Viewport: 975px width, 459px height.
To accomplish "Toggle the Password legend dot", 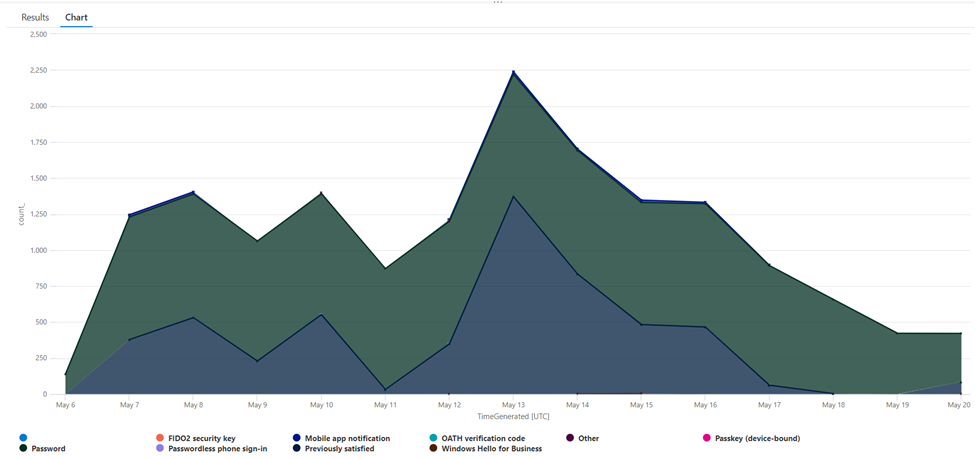I will pyautogui.click(x=23, y=448).
